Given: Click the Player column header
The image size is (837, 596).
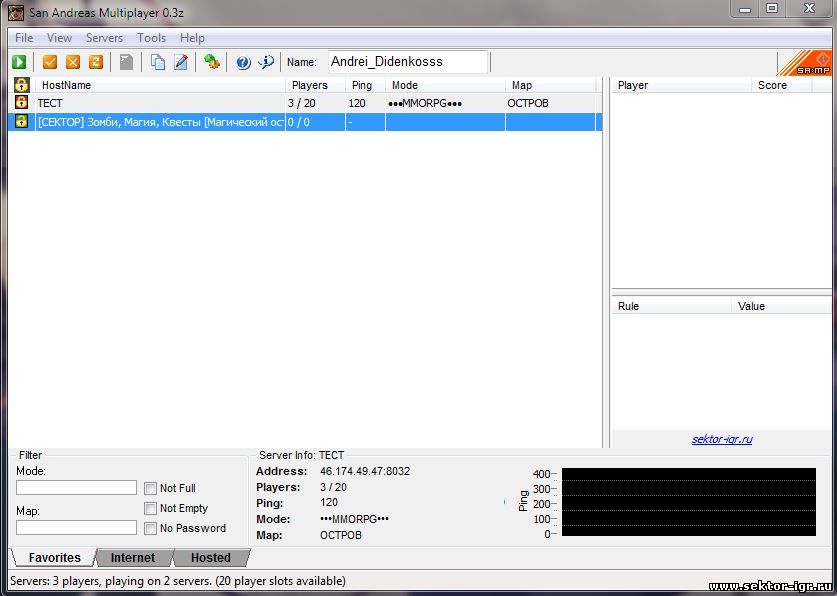Looking at the screenshot, I should [682, 85].
